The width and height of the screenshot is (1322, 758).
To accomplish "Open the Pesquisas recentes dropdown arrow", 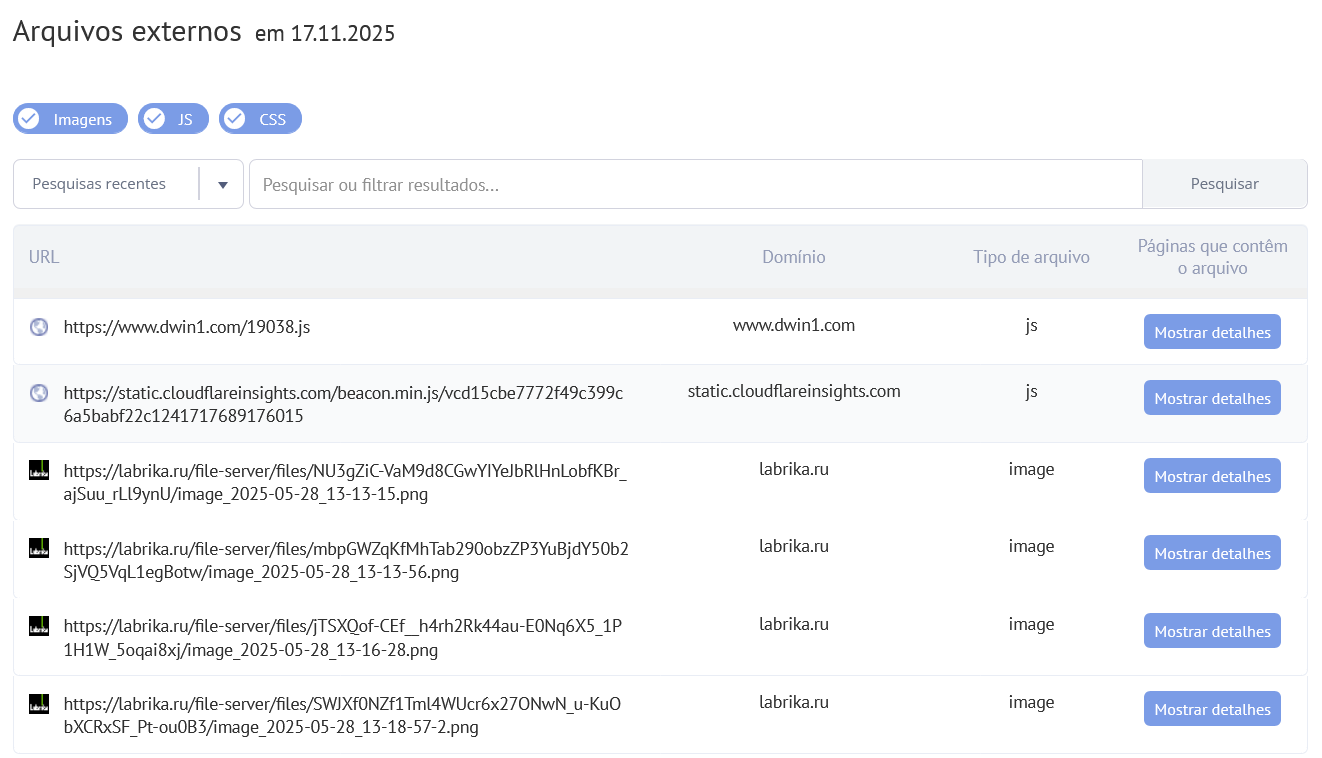I will 222,183.
